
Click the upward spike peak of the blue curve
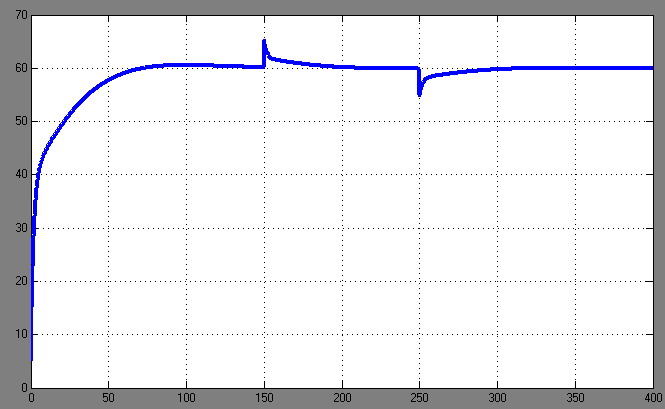click(x=264, y=41)
